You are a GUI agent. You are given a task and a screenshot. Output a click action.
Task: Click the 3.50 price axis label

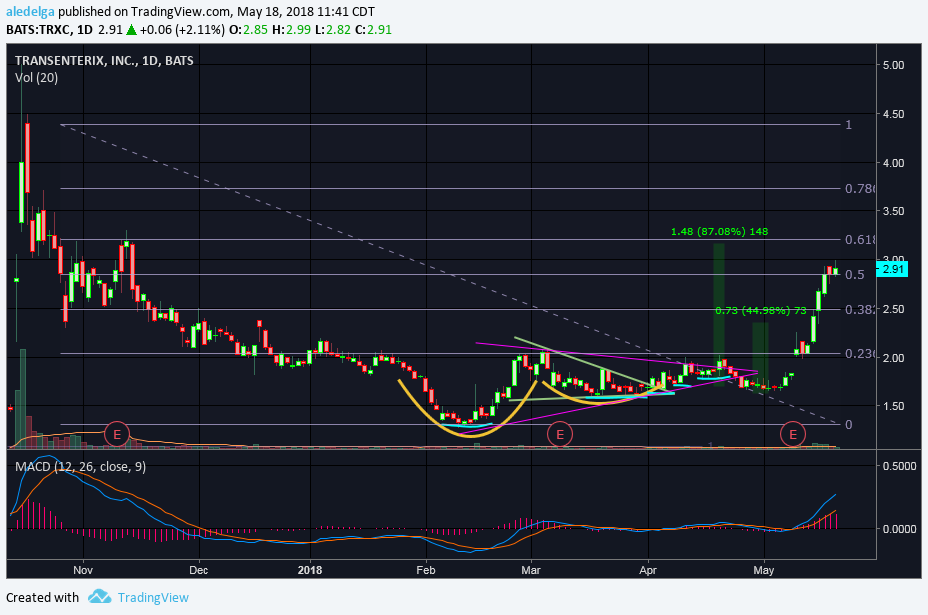893,211
